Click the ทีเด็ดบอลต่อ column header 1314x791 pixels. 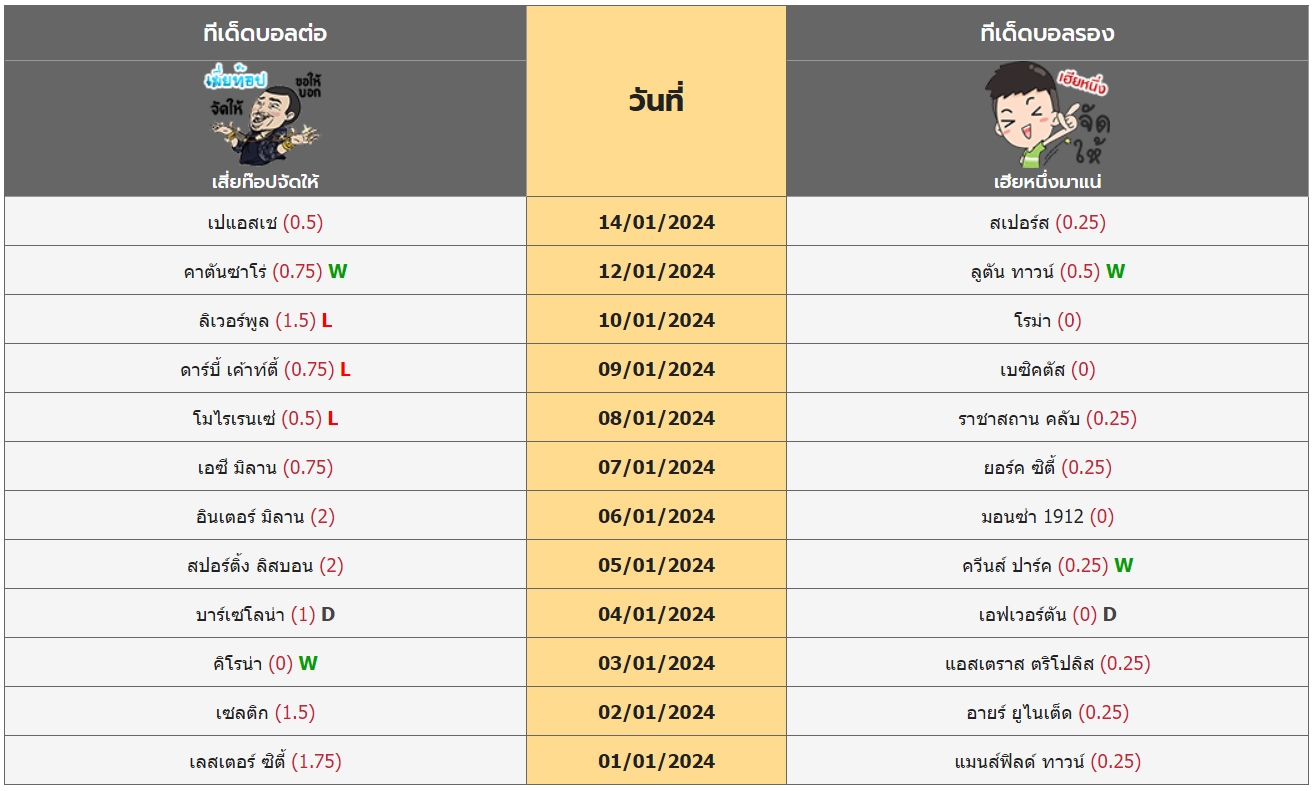265,33
